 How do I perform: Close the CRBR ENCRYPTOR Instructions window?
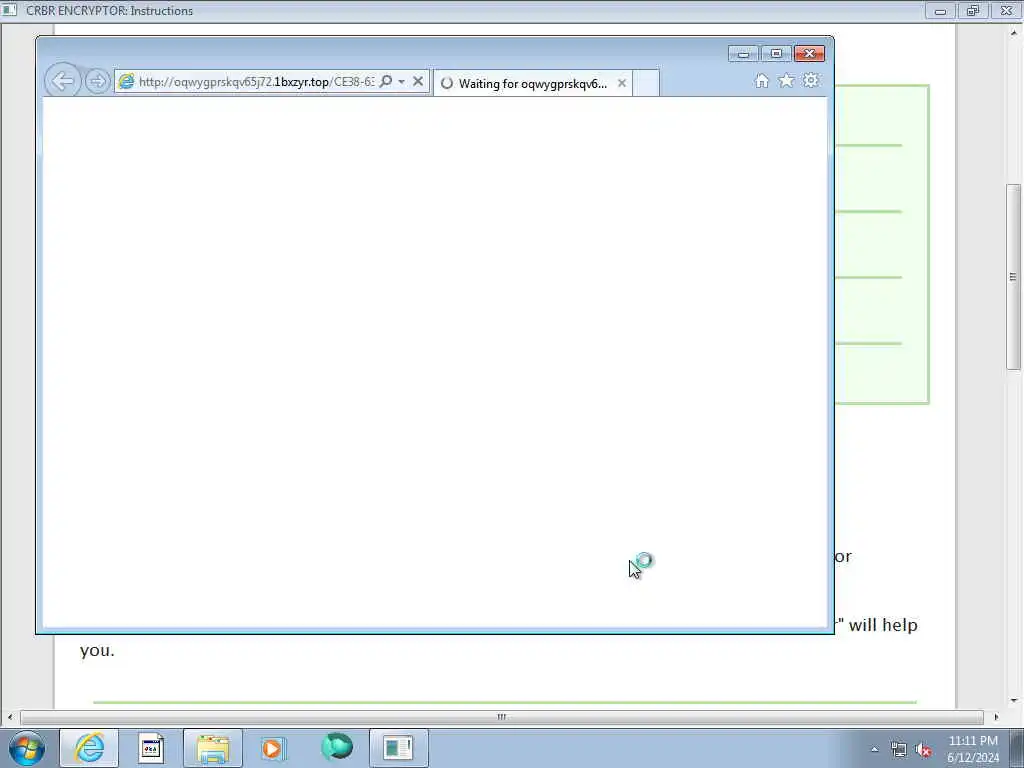[1006, 11]
